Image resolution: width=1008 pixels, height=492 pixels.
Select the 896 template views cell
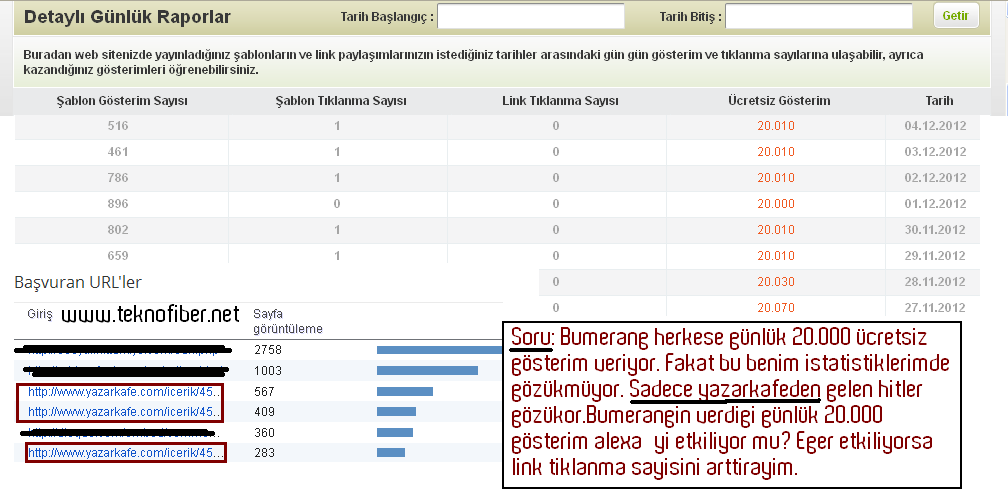click(118, 204)
